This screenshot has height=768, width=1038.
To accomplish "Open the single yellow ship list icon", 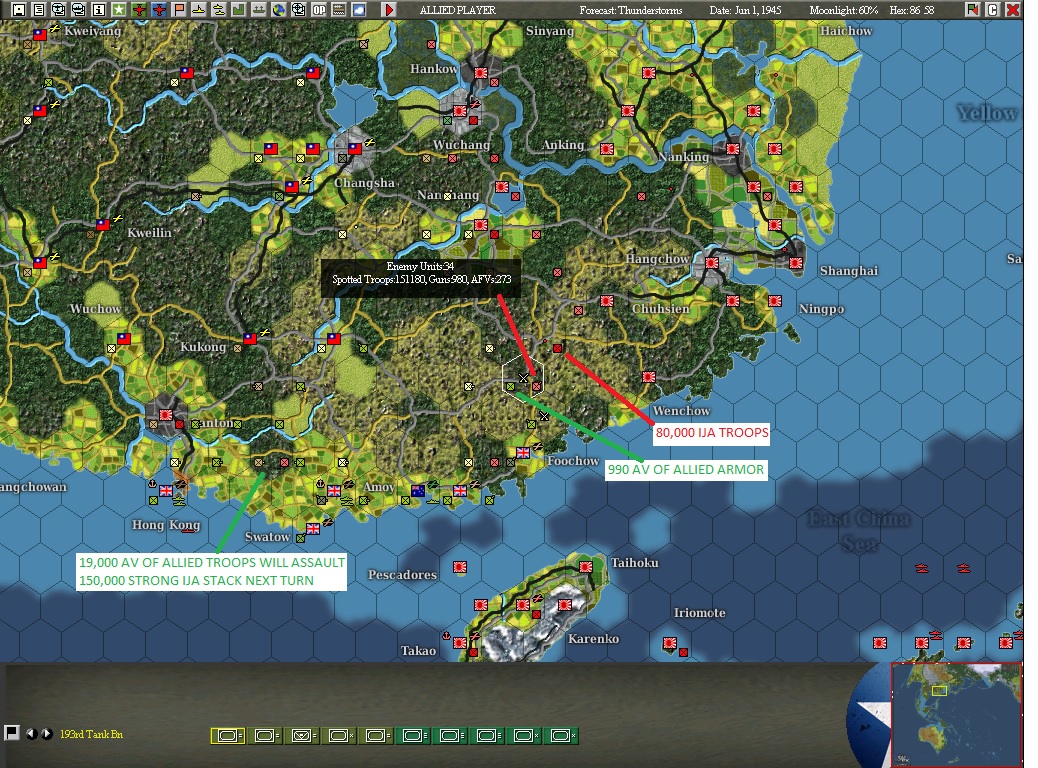I will click(x=199, y=9).
